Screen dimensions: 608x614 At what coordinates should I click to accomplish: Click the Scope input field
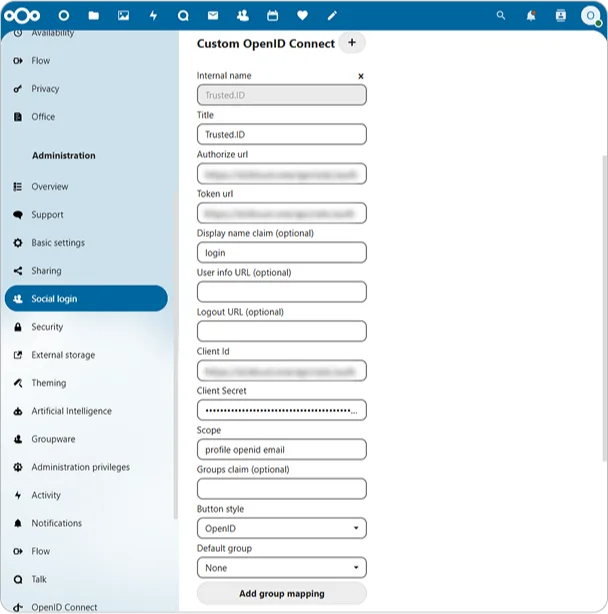(281, 450)
